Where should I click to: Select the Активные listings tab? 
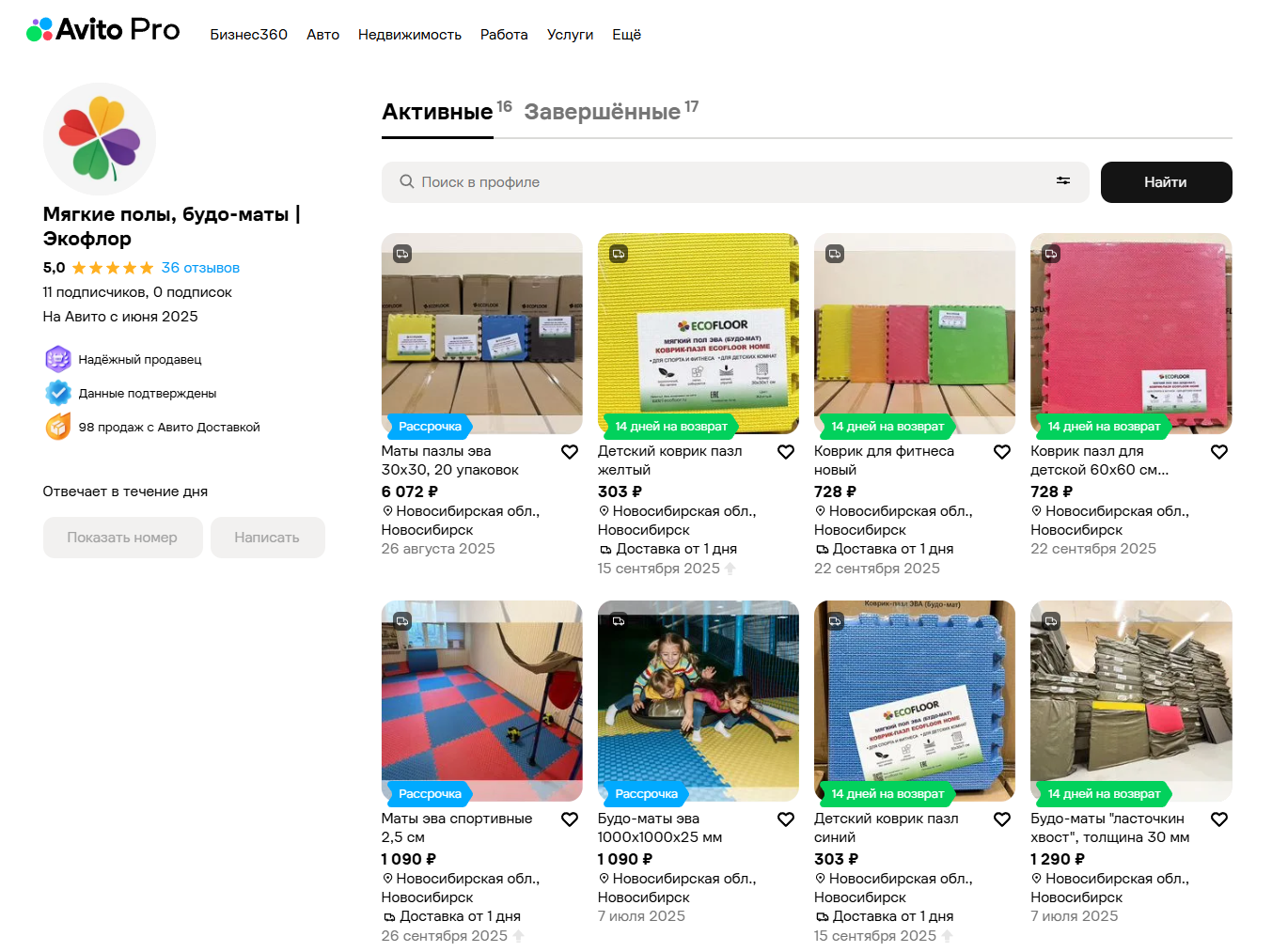coord(447,112)
